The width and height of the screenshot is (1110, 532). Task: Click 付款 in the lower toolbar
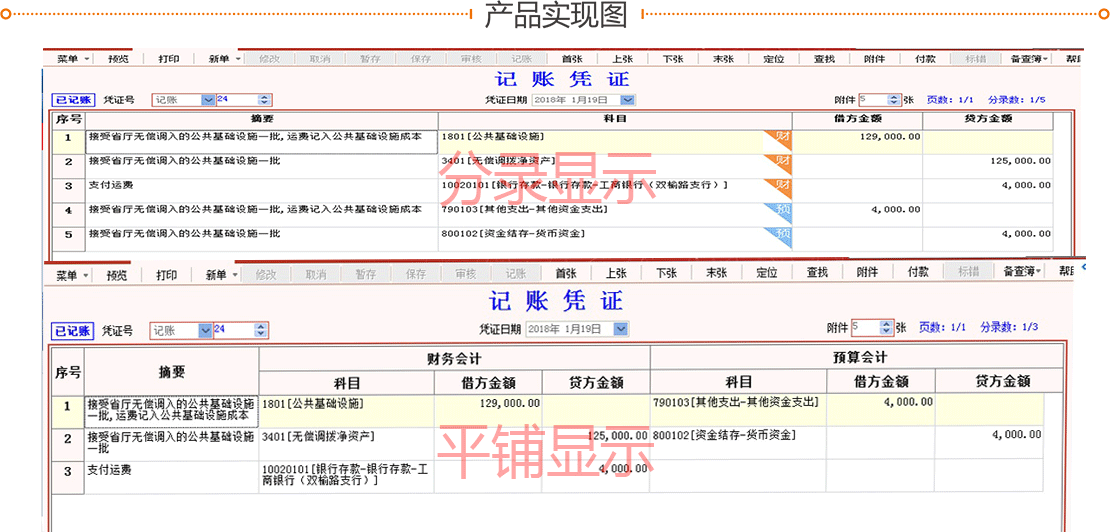pyautogui.click(x=918, y=273)
